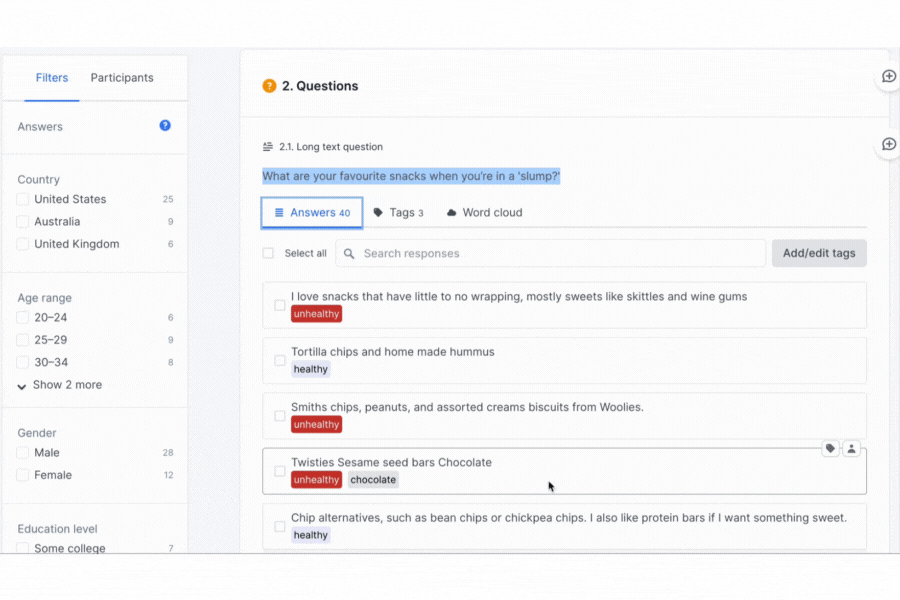Open the Word cloud tab

tap(484, 213)
